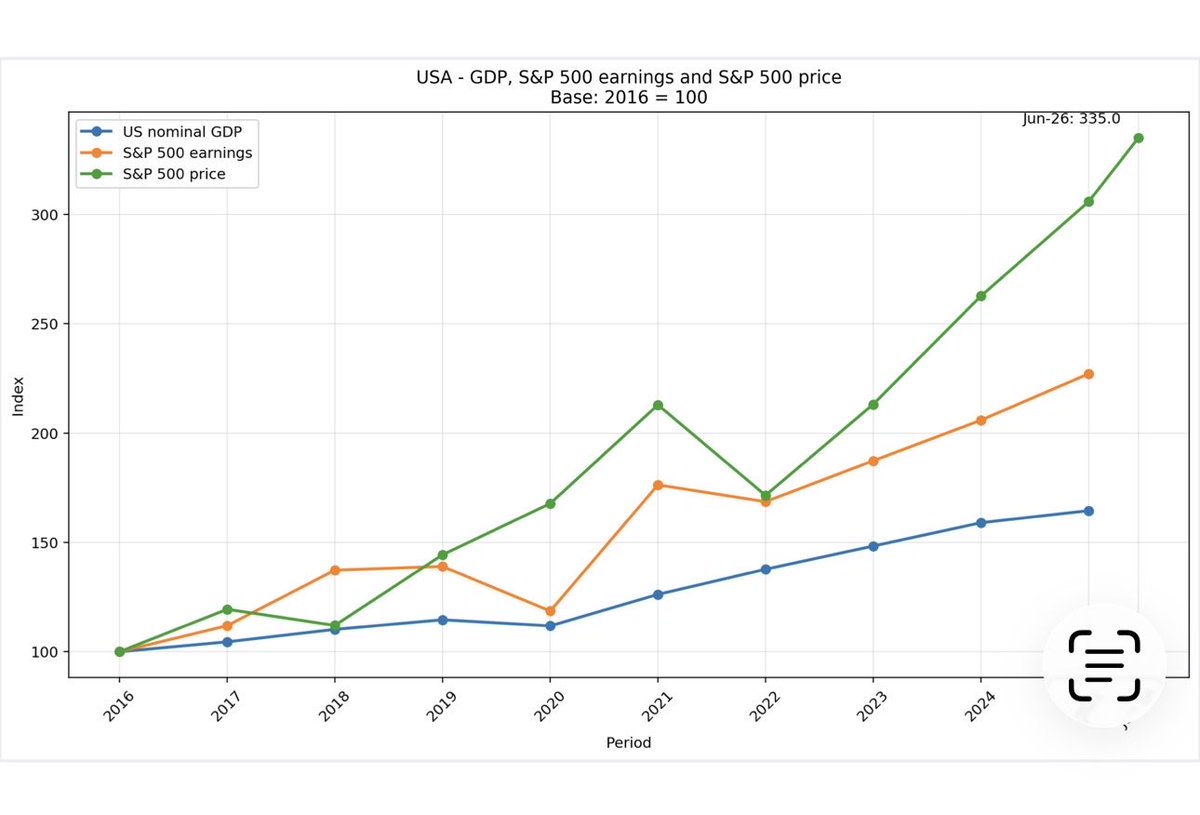Image resolution: width=1200 pixels, height=815 pixels.
Task: Click the orange S&P 500 earnings legend marker
Action: click(96, 153)
